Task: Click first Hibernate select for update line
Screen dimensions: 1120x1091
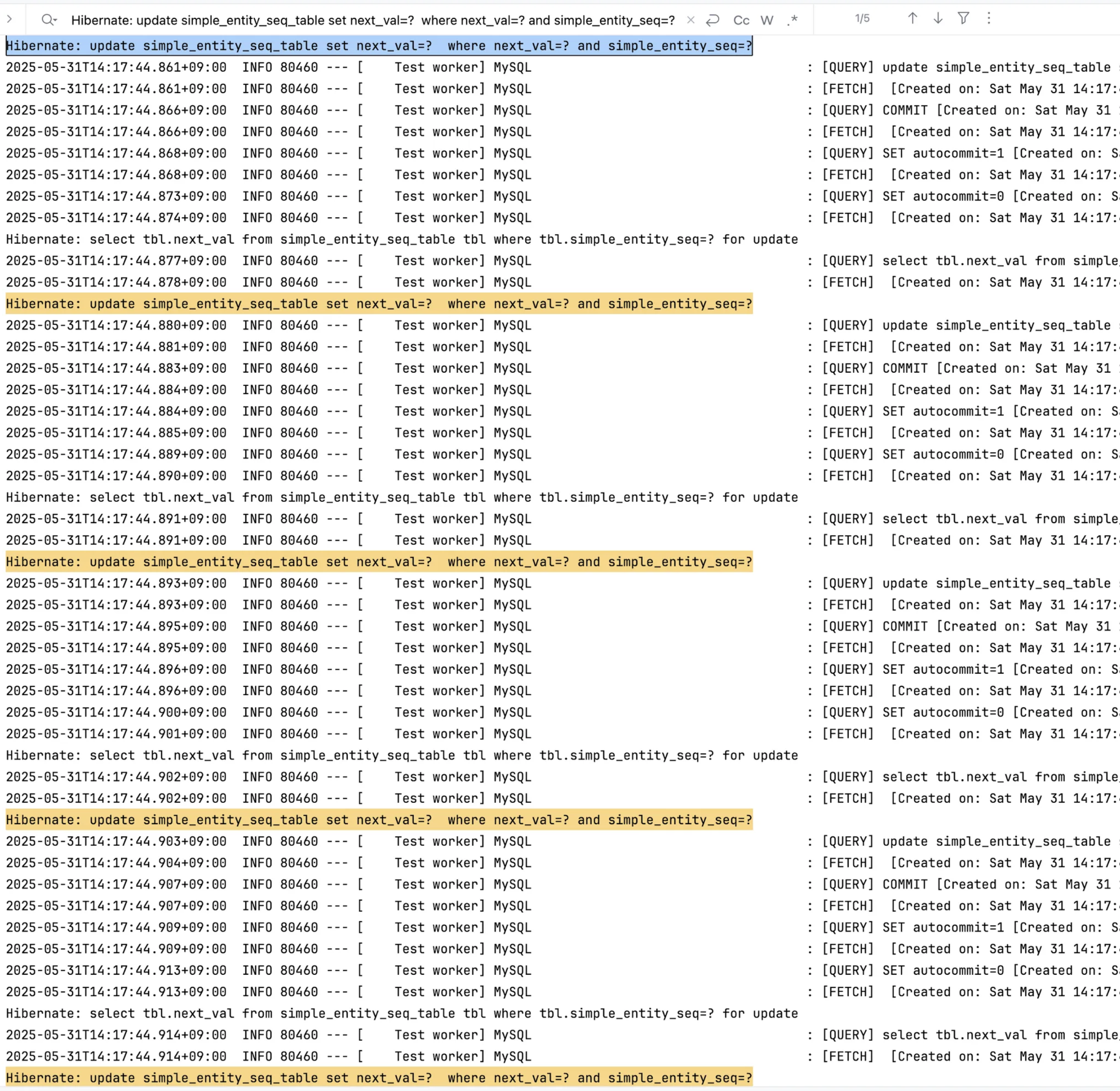Action: click(401, 239)
